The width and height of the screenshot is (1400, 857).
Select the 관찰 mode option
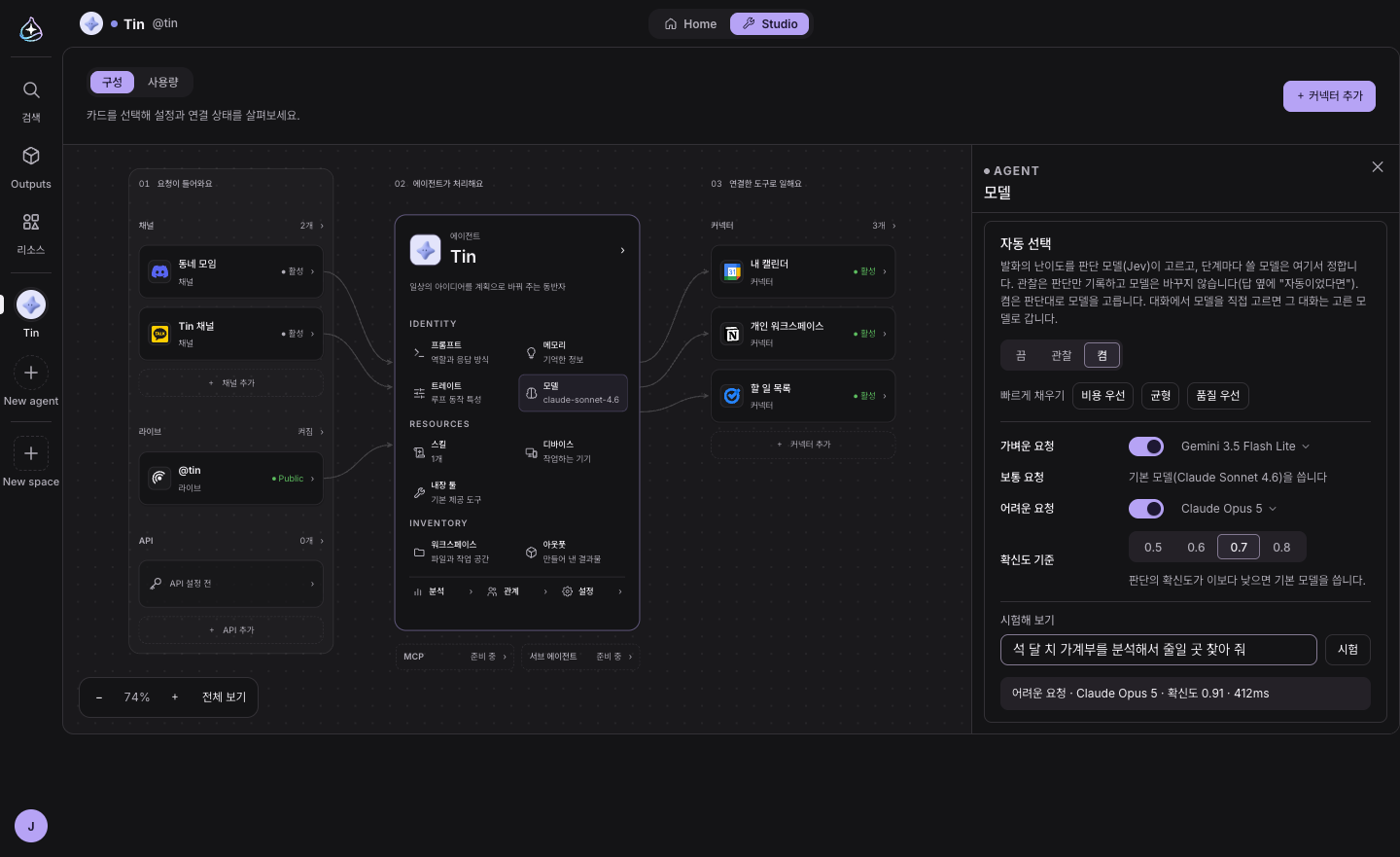1062,356
